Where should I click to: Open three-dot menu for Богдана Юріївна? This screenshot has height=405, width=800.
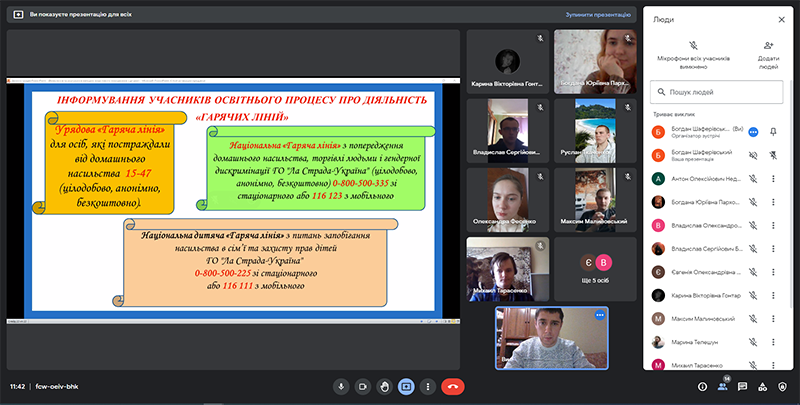[773, 202]
